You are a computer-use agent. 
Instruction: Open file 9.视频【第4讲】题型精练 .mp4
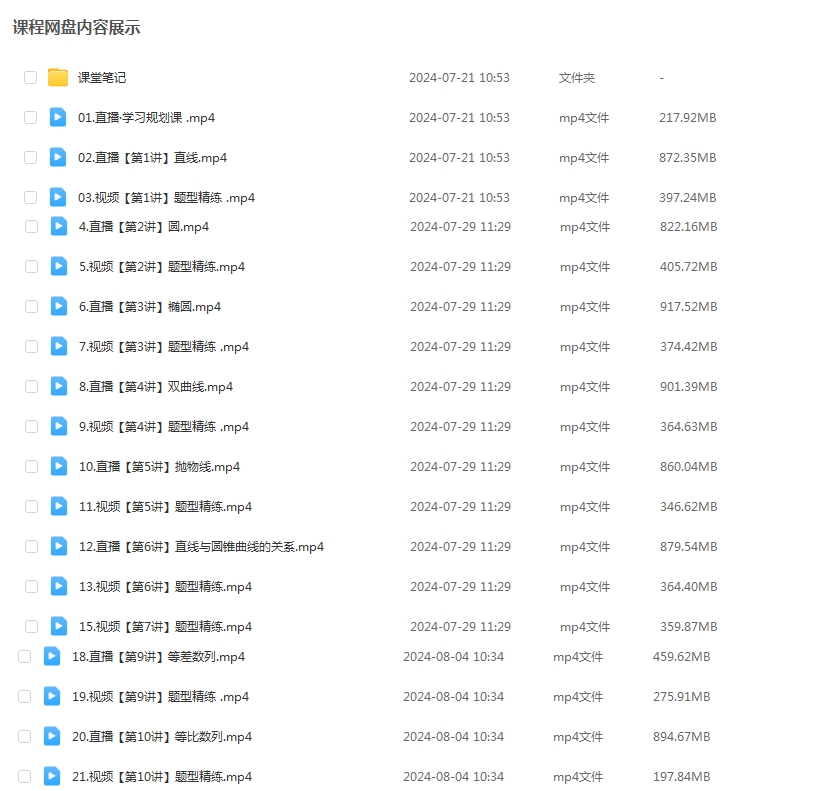click(164, 427)
